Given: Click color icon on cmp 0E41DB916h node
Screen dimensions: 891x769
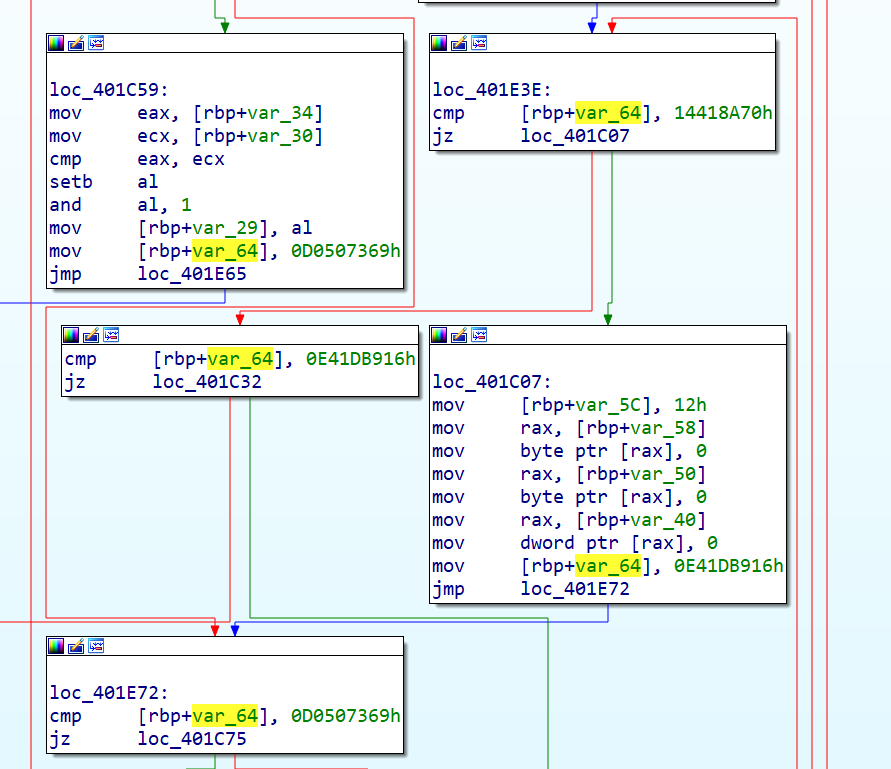Looking at the screenshot, I should tap(72, 335).
